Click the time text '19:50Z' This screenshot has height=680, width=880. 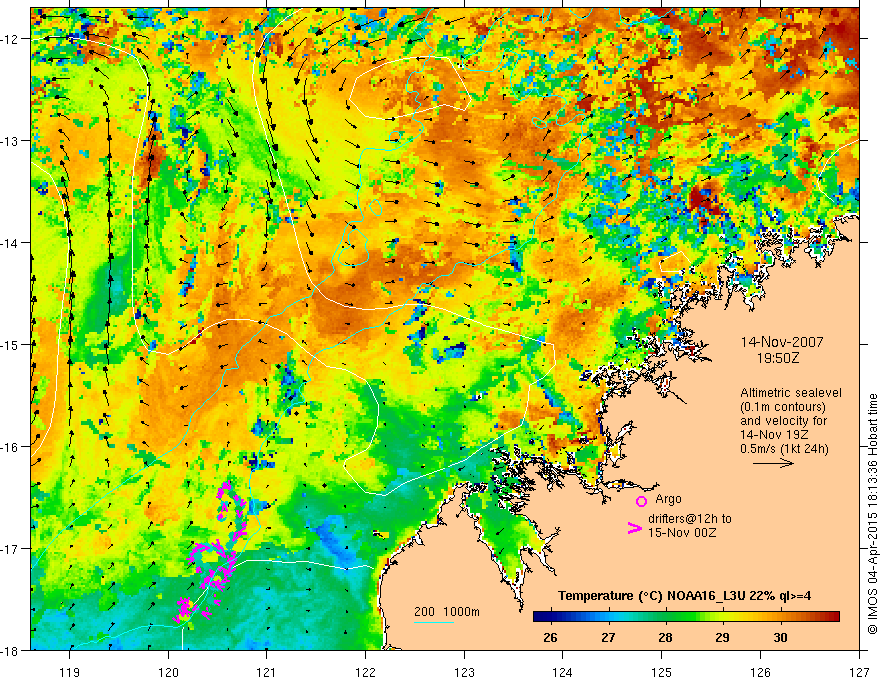[x=777, y=358]
